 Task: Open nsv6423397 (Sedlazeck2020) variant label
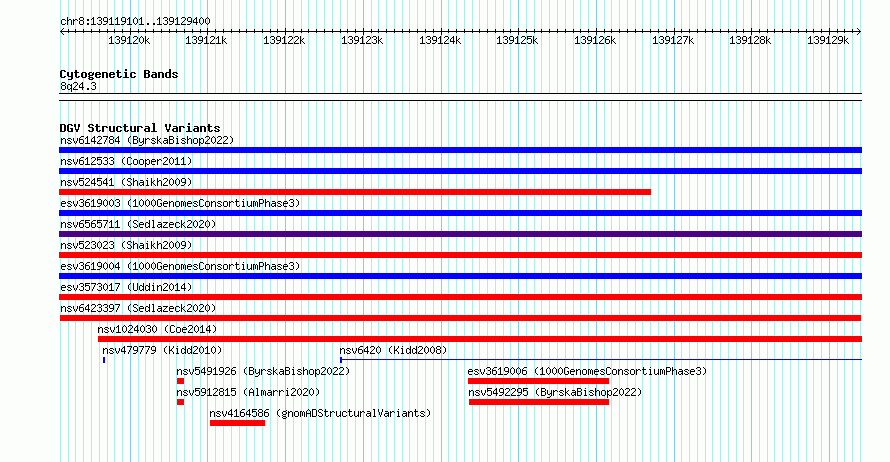[x=138, y=308]
